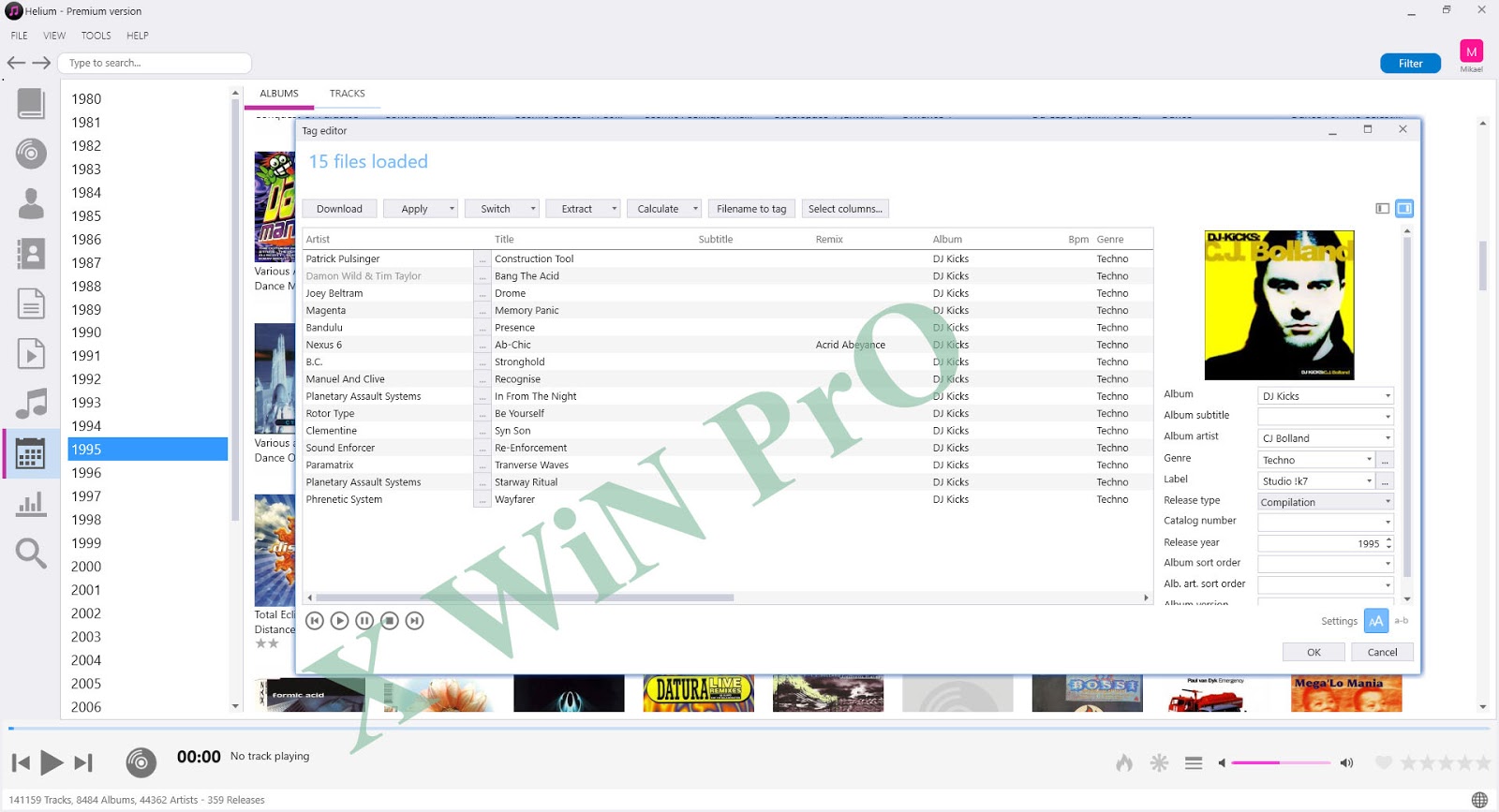1499x812 pixels.
Task: Click the DJ-Kicks C.J. Bolland cover art
Action: [1279, 305]
